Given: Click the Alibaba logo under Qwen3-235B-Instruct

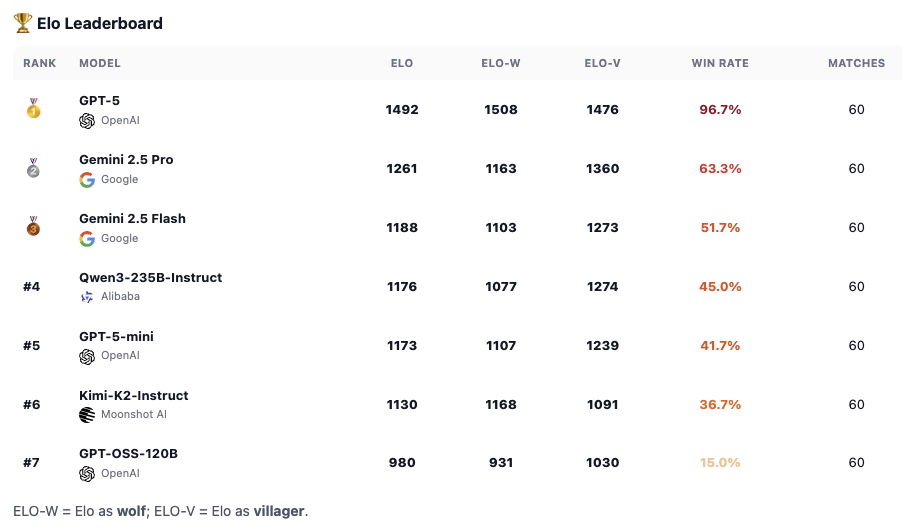Looking at the screenshot, I should [87, 297].
